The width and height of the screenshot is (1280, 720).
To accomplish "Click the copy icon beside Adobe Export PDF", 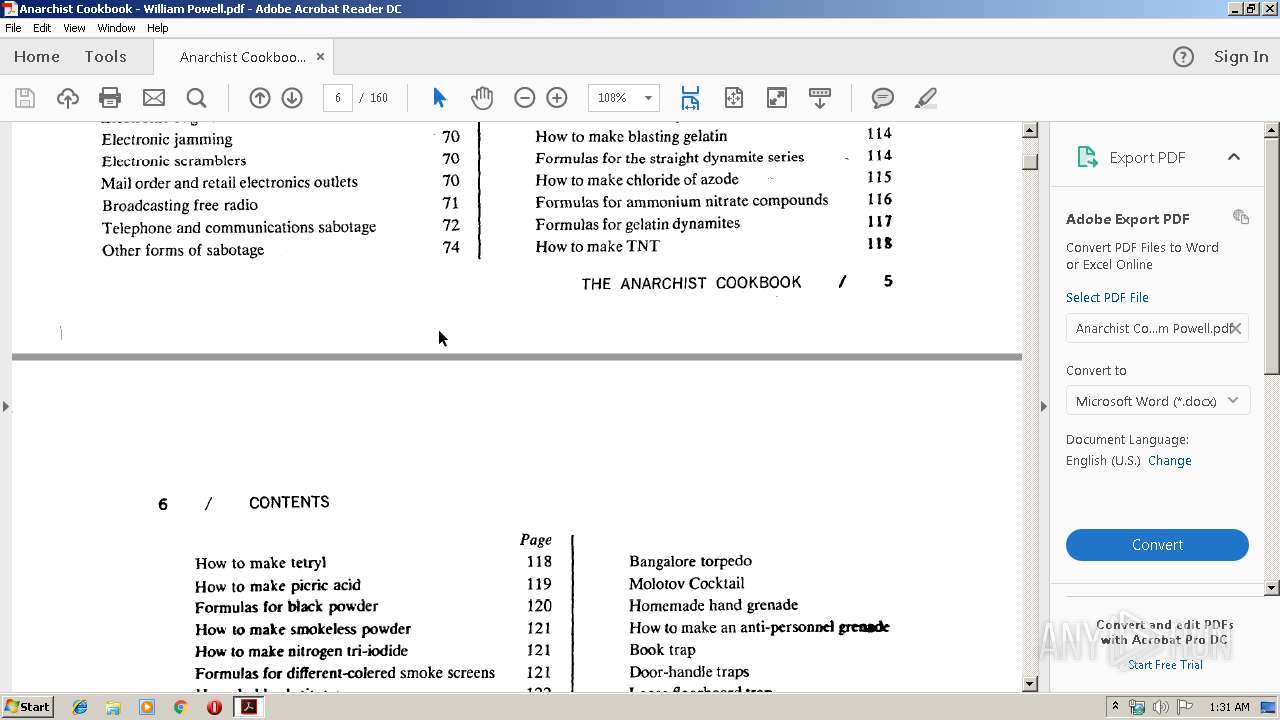I will (1241, 217).
